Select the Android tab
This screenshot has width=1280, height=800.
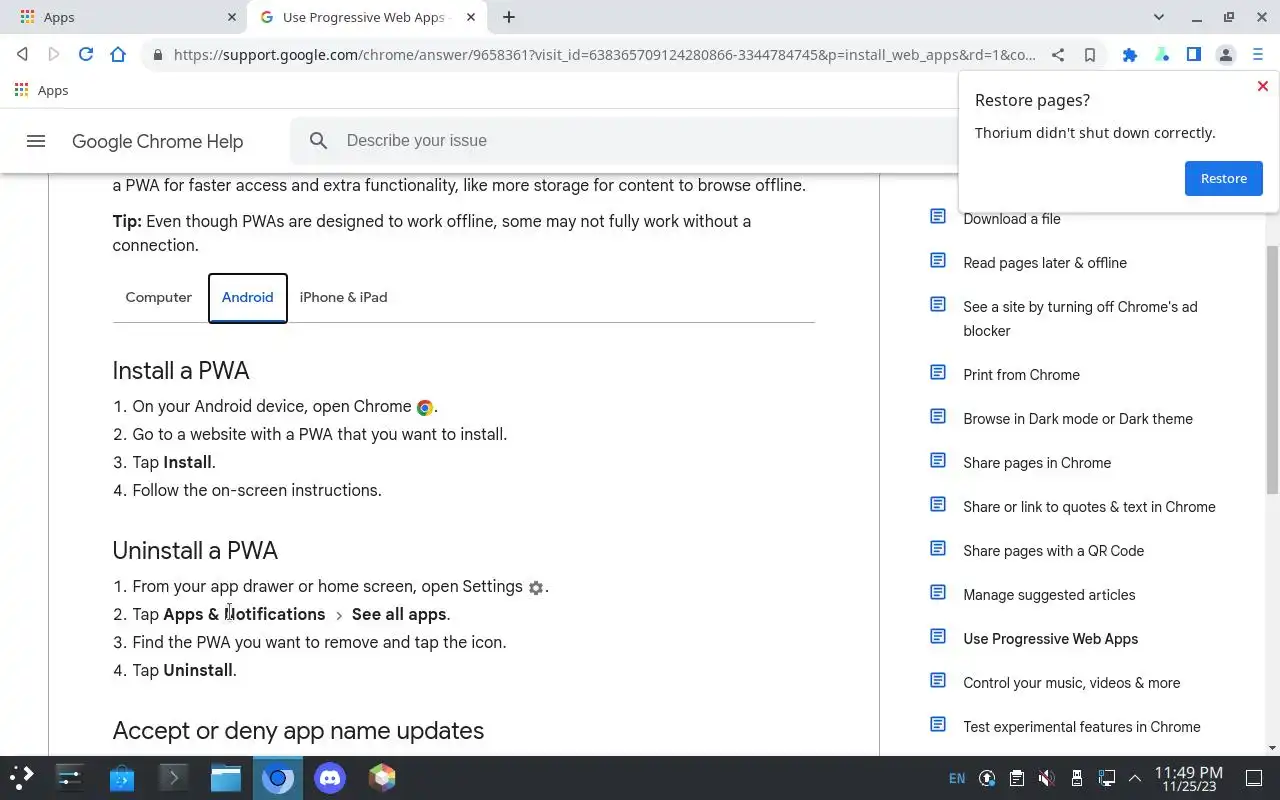248,297
